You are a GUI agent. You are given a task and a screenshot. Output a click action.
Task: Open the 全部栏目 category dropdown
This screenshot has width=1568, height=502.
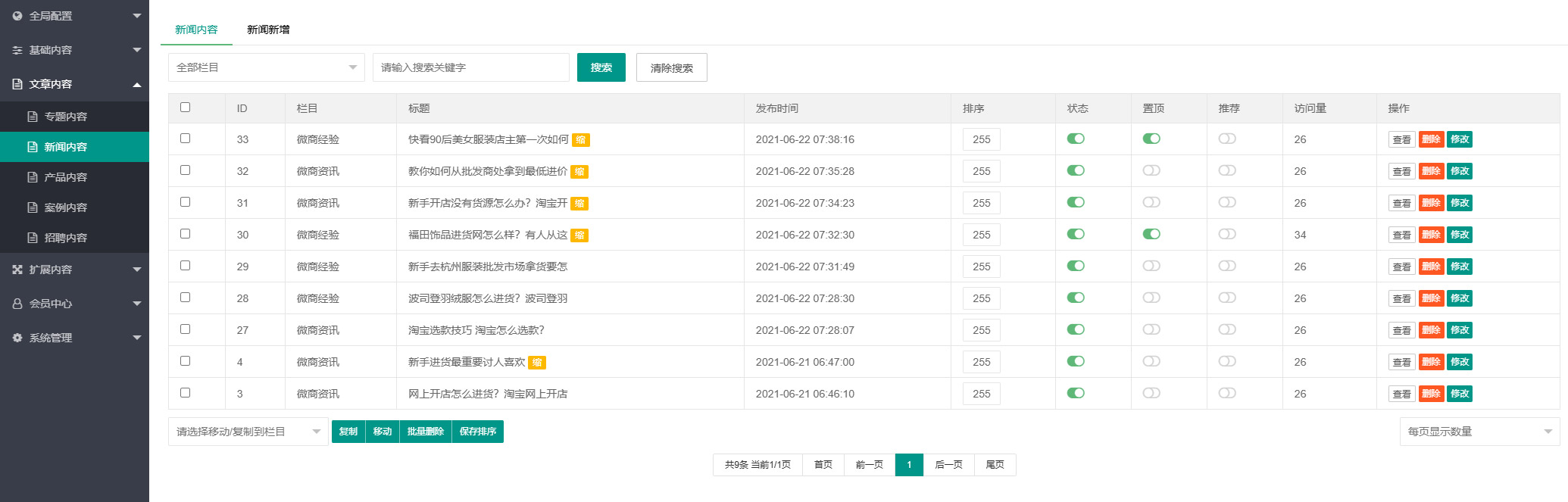coord(266,67)
